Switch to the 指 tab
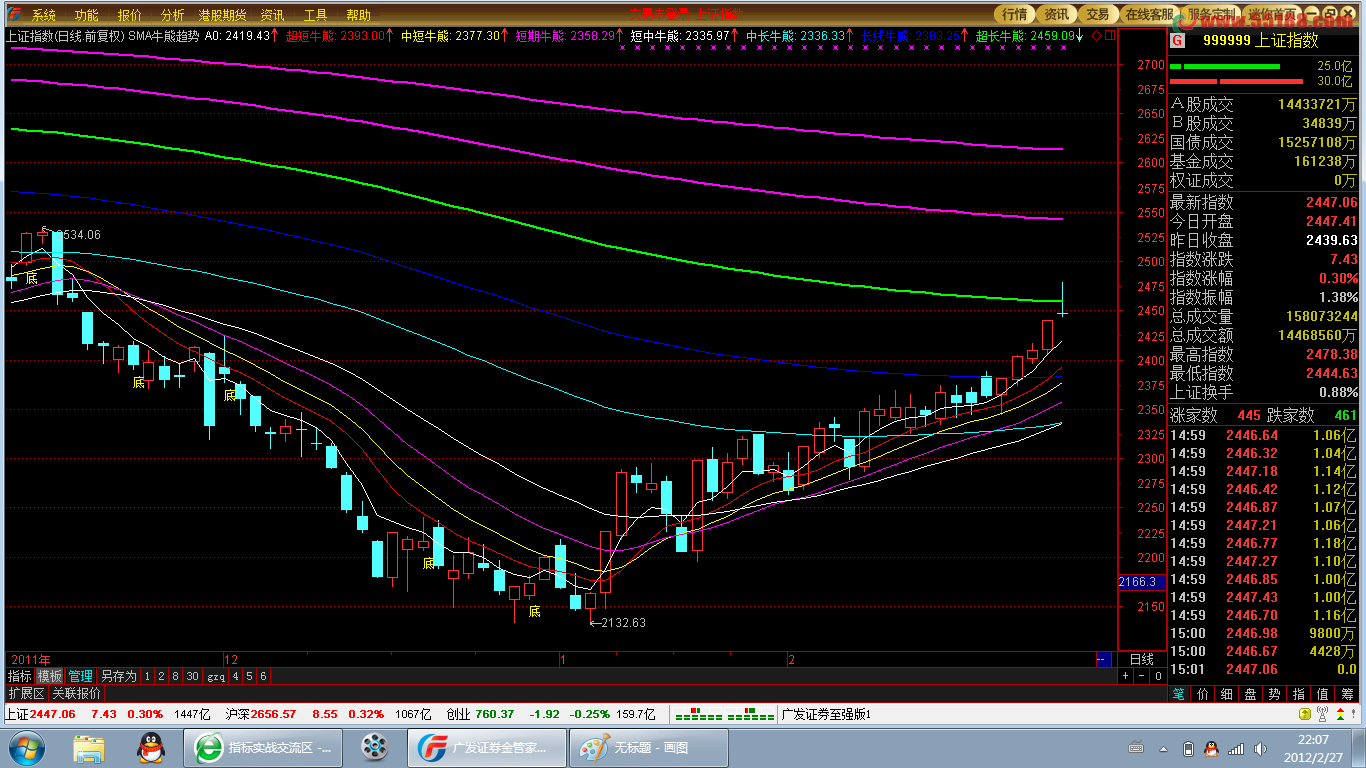1366x768 pixels. (x=1299, y=693)
